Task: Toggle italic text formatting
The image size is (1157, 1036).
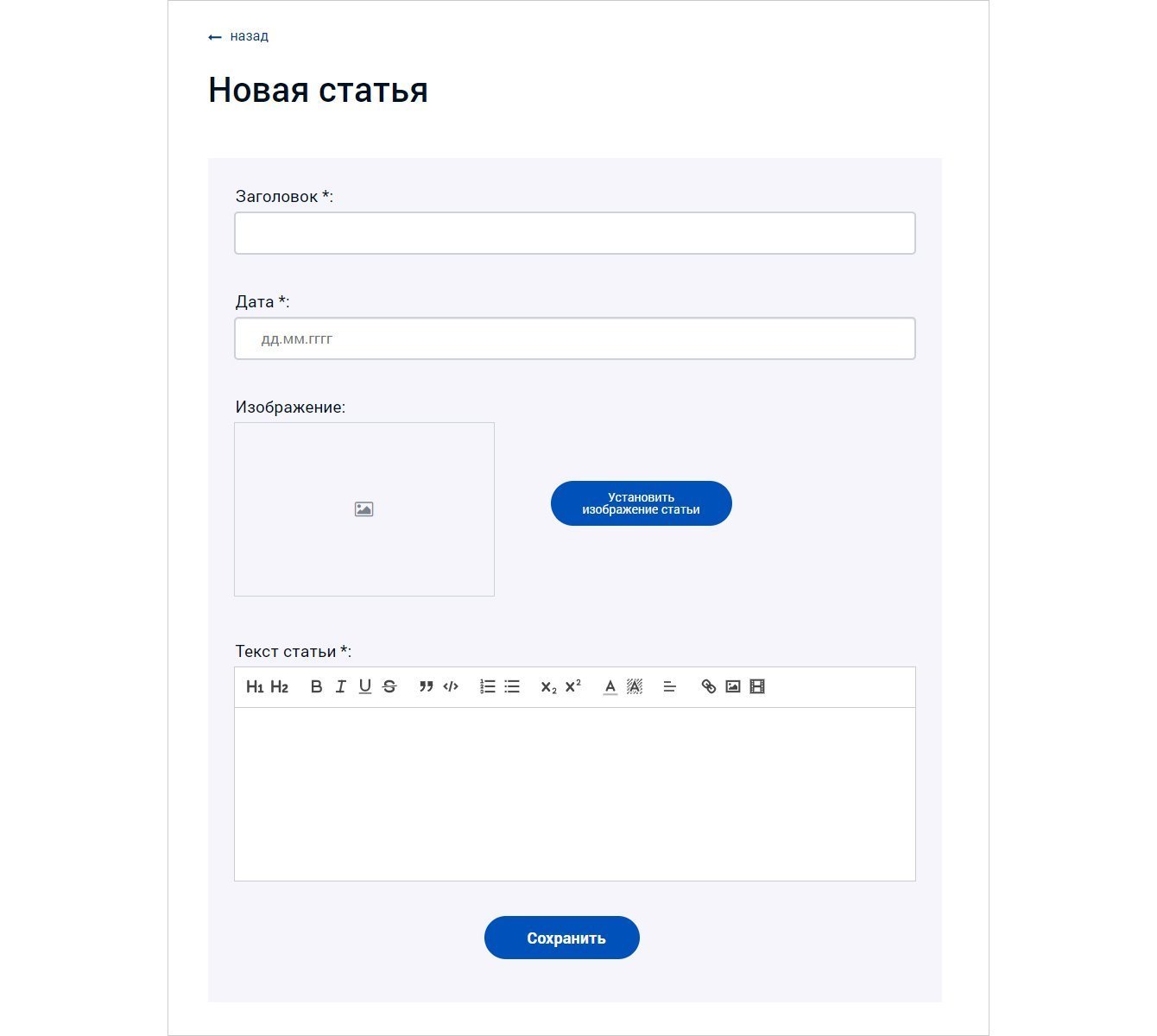Action: [x=340, y=687]
